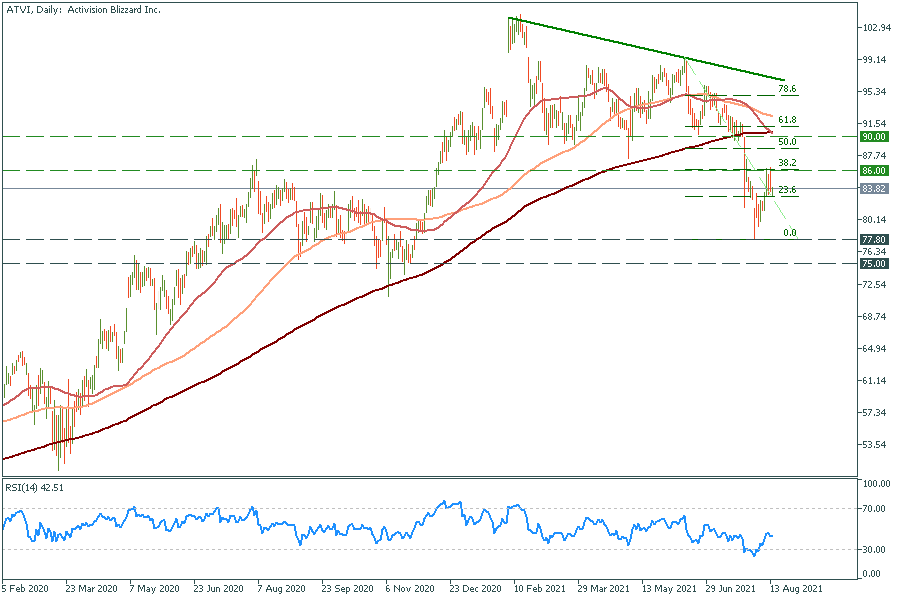The image size is (900, 600).
Task: Click the 50.0 Fibonacci level label
Action: (787, 142)
